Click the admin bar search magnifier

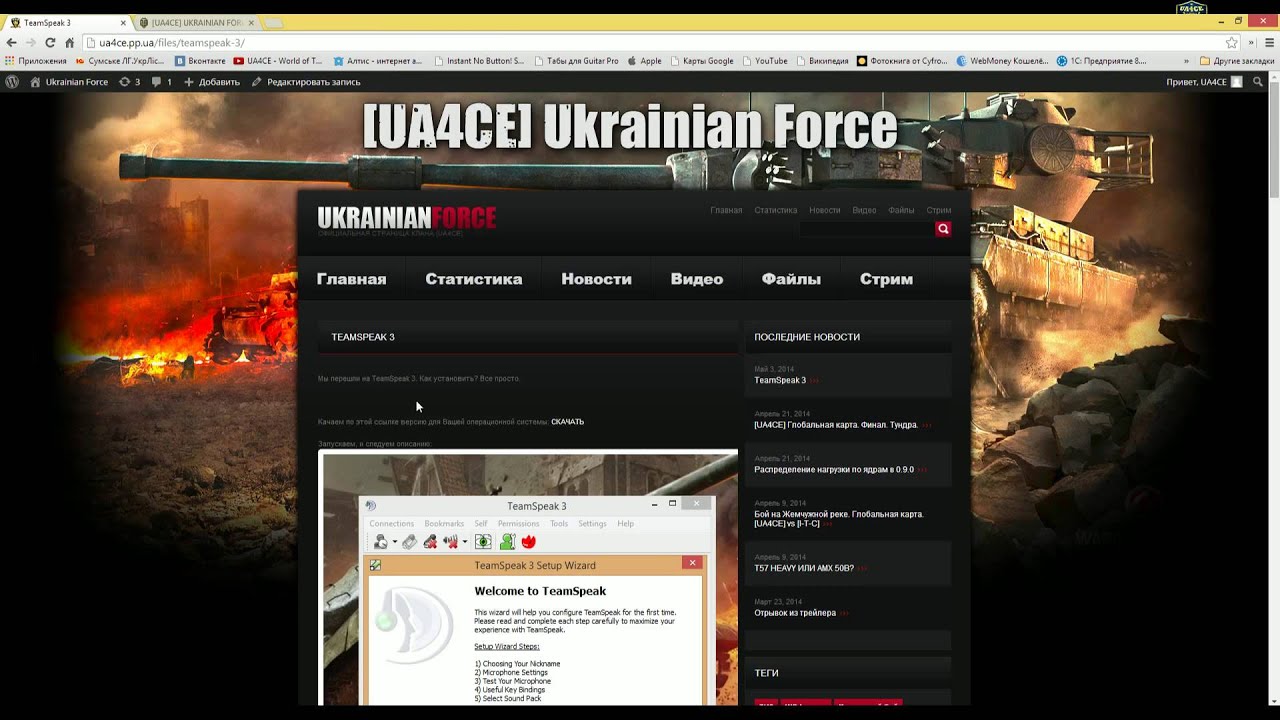coord(1259,82)
